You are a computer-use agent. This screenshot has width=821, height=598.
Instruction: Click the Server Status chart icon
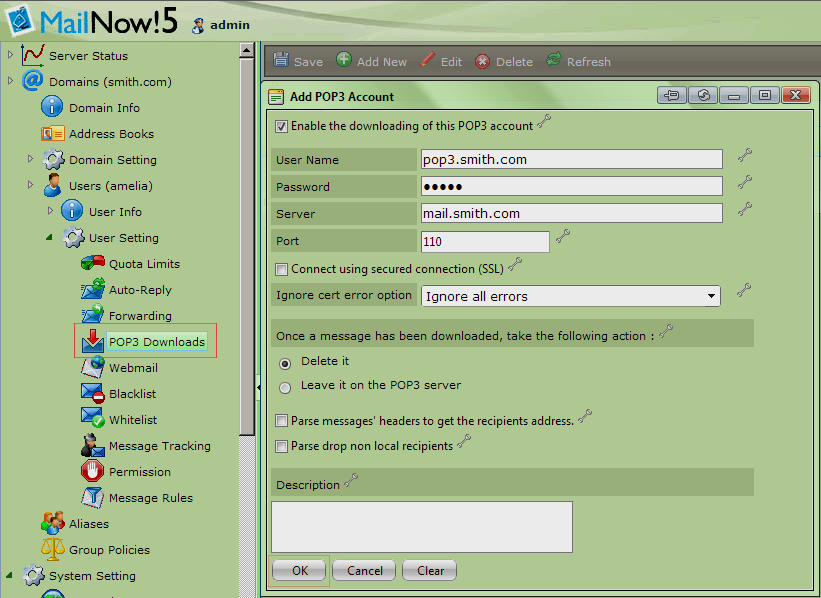(32, 55)
